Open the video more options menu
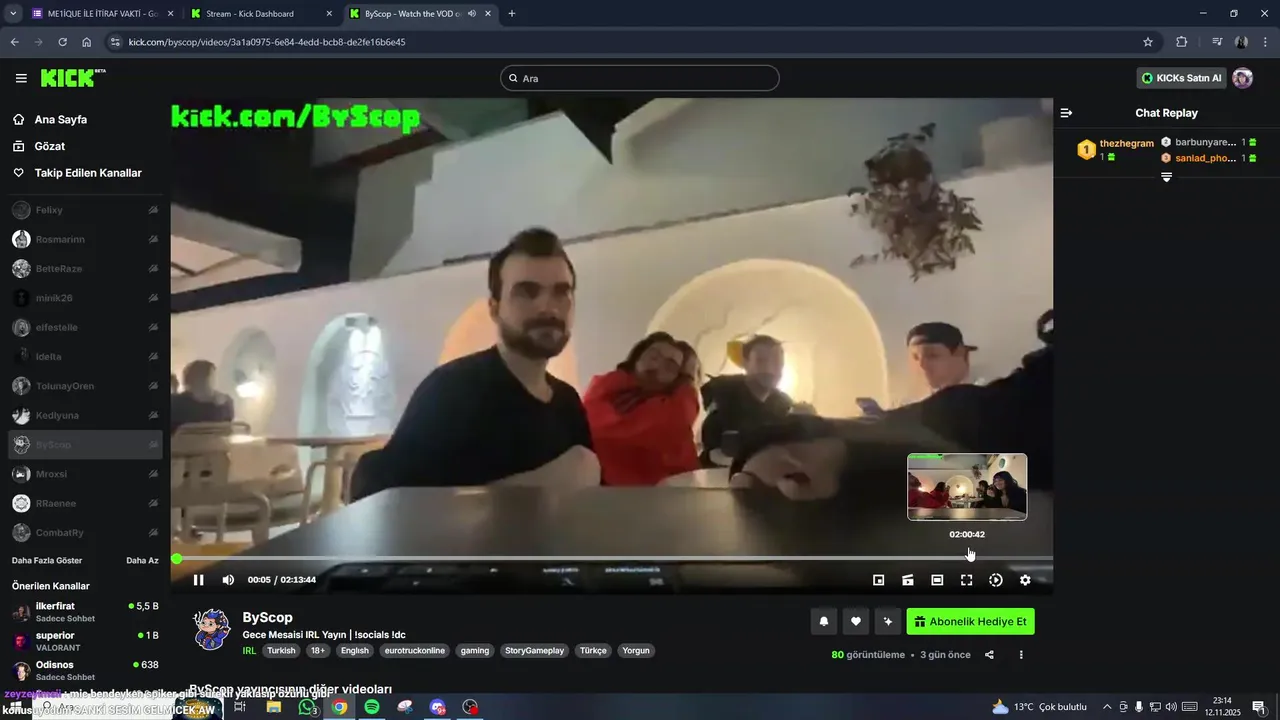Image resolution: width=1280 pixels, height=720 pixels. (x=1021, y=655)
